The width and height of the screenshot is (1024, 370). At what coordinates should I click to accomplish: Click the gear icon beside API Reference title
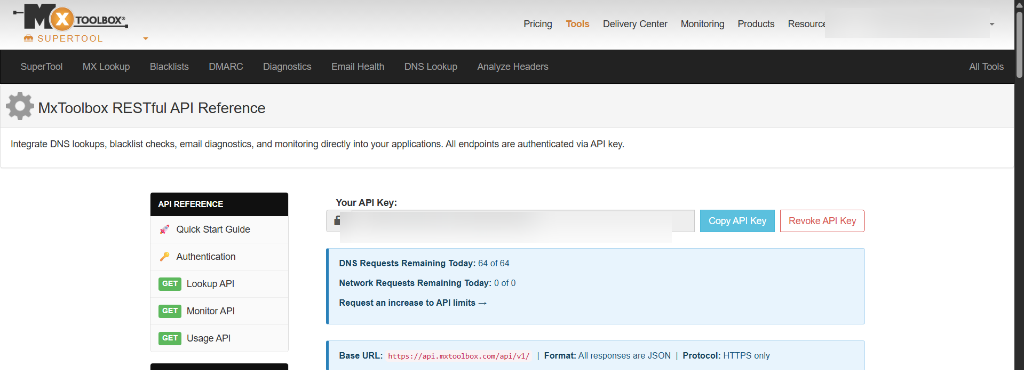point(20,106)
